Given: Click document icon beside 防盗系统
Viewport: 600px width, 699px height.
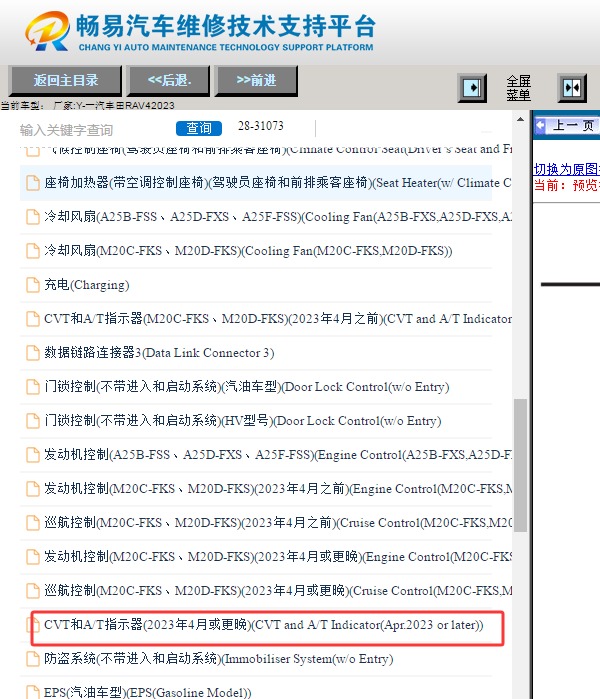Looking at the screenshot, I should click(x=33, y=658).
